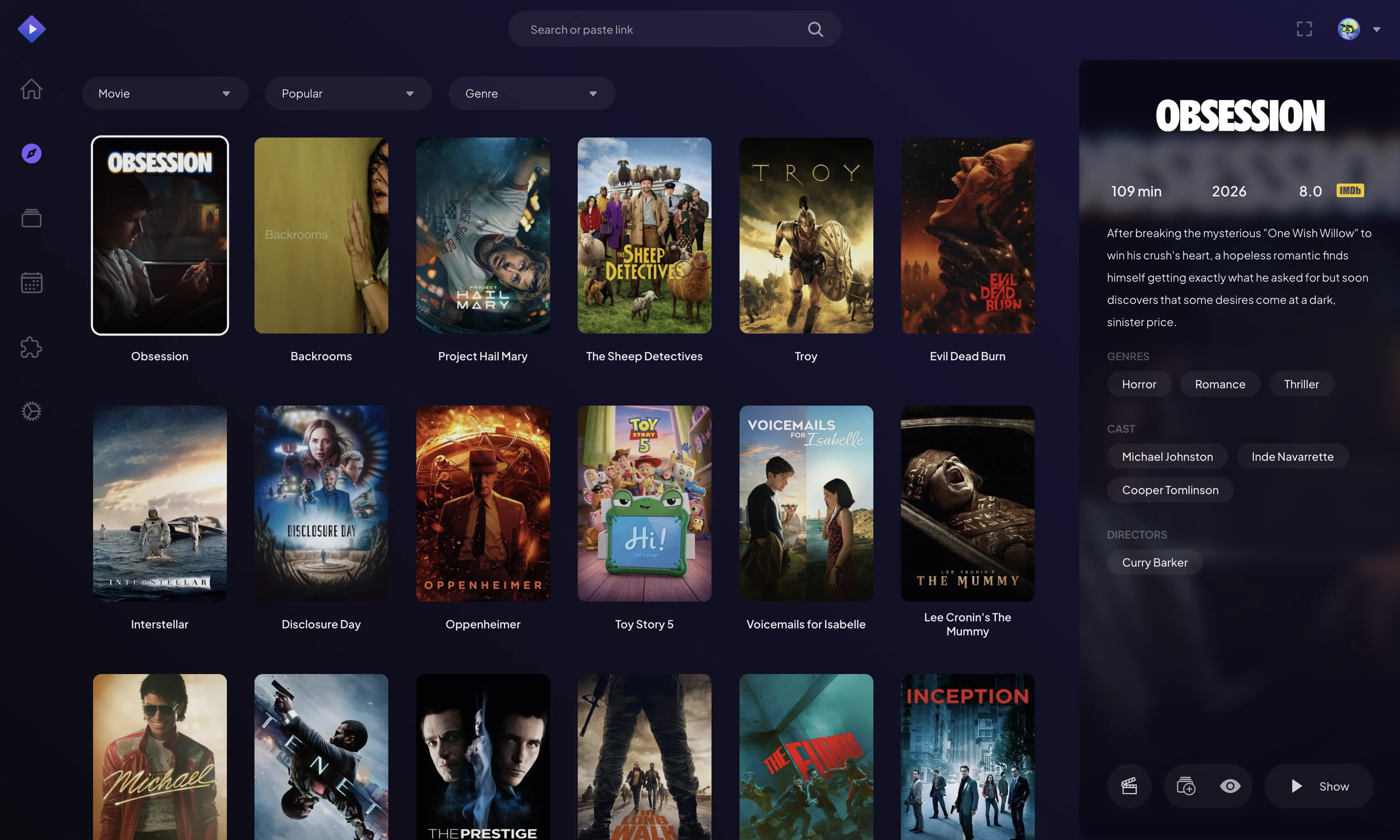Open cast member Cooper Tomlinson
The width and height of the screenshot is (1400, 840).
(x=1170, y=490)
